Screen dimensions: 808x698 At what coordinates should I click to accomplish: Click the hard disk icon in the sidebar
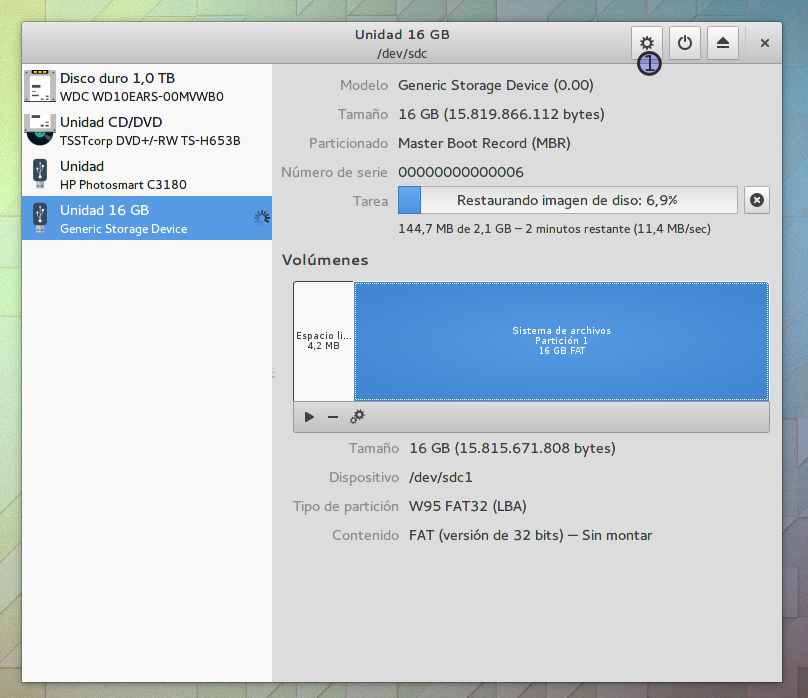40,87
